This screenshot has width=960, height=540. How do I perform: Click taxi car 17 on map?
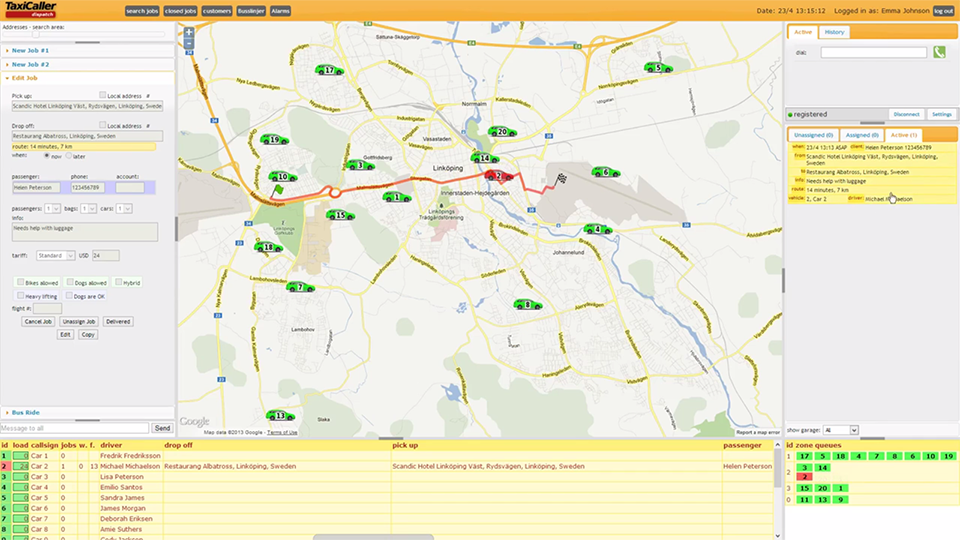329,70
